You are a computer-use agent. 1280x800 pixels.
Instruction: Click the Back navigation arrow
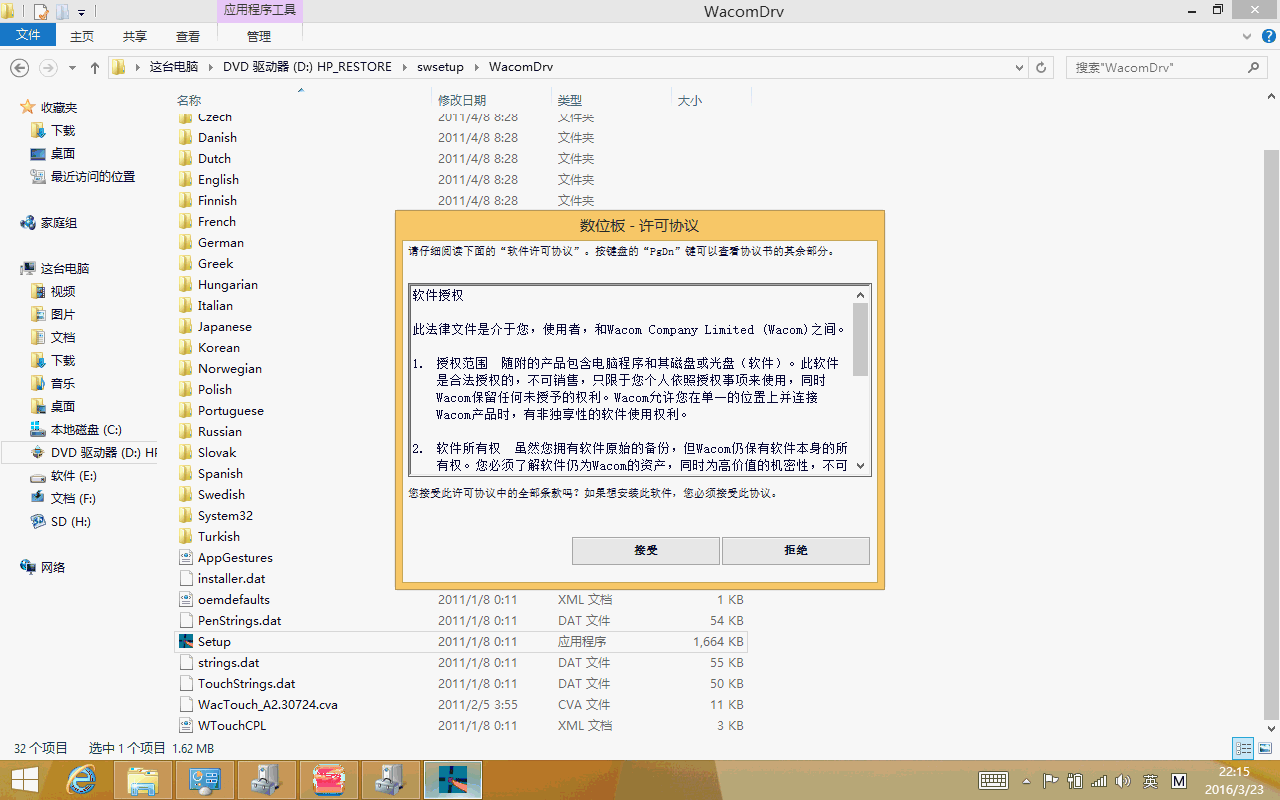pyautogui.click(x=19, y=67)
